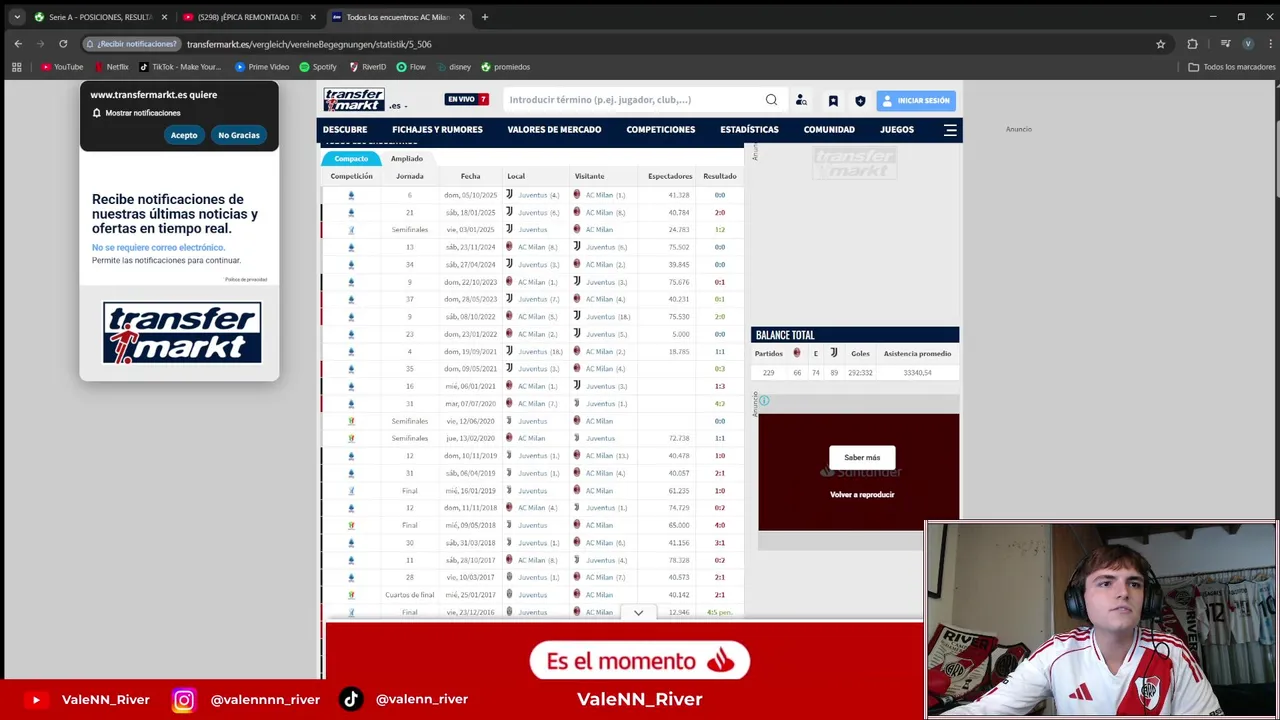
Task: Open a new browser tab with the plus button
Action: point(484,17)
